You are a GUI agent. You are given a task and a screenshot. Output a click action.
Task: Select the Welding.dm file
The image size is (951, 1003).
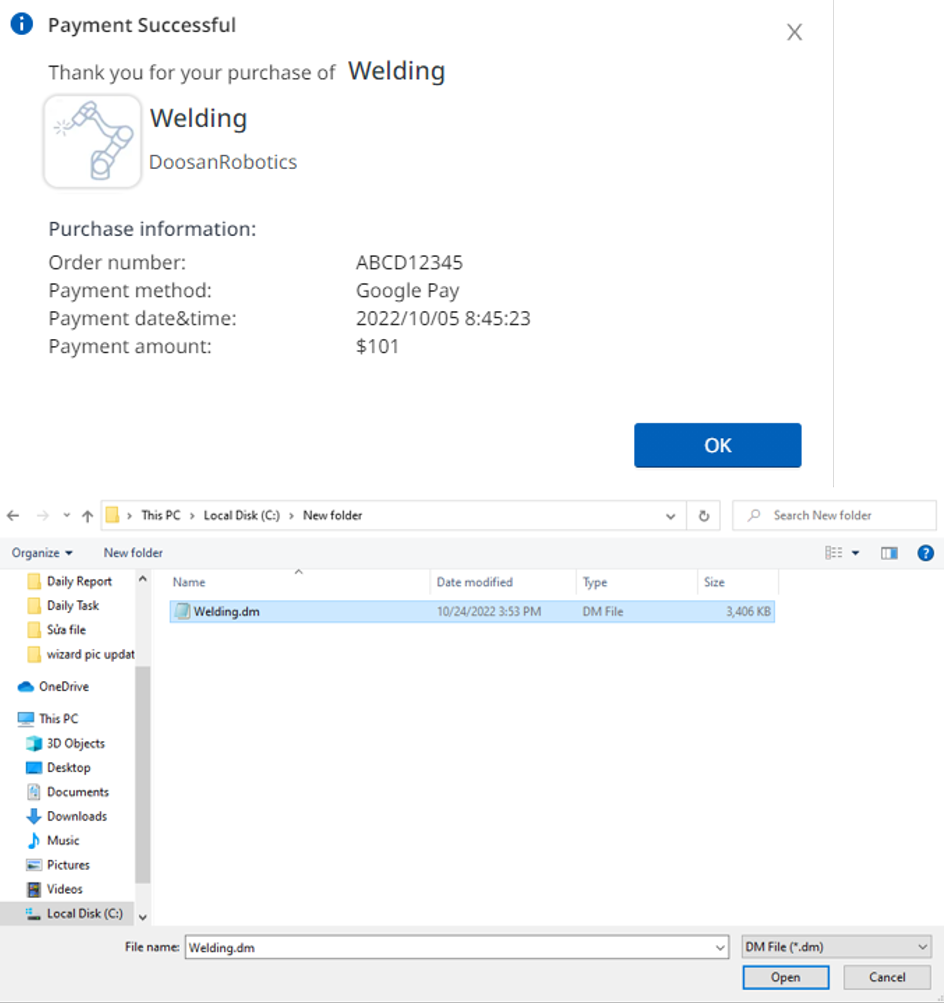472,612
